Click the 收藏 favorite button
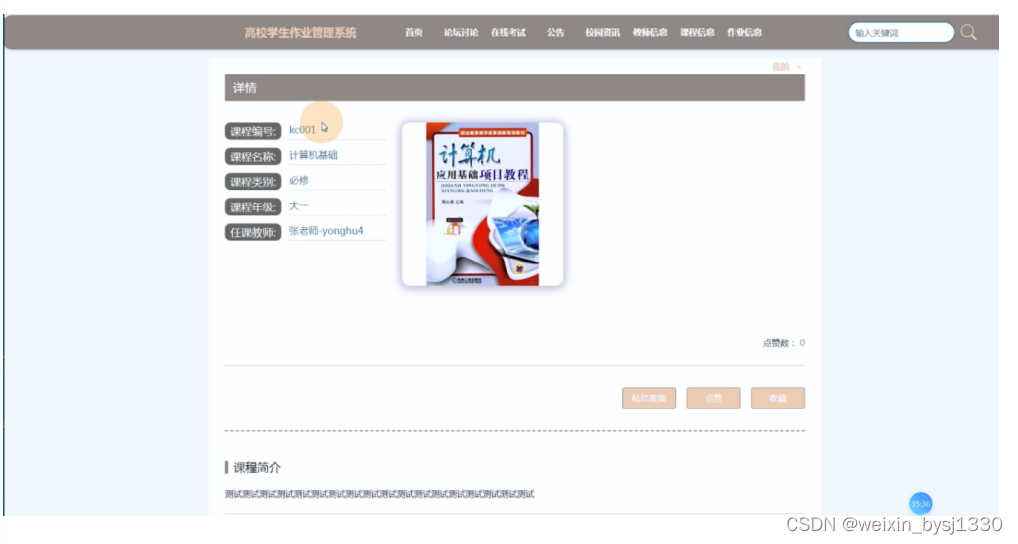The image size is (1018, 544). (778, 398)
